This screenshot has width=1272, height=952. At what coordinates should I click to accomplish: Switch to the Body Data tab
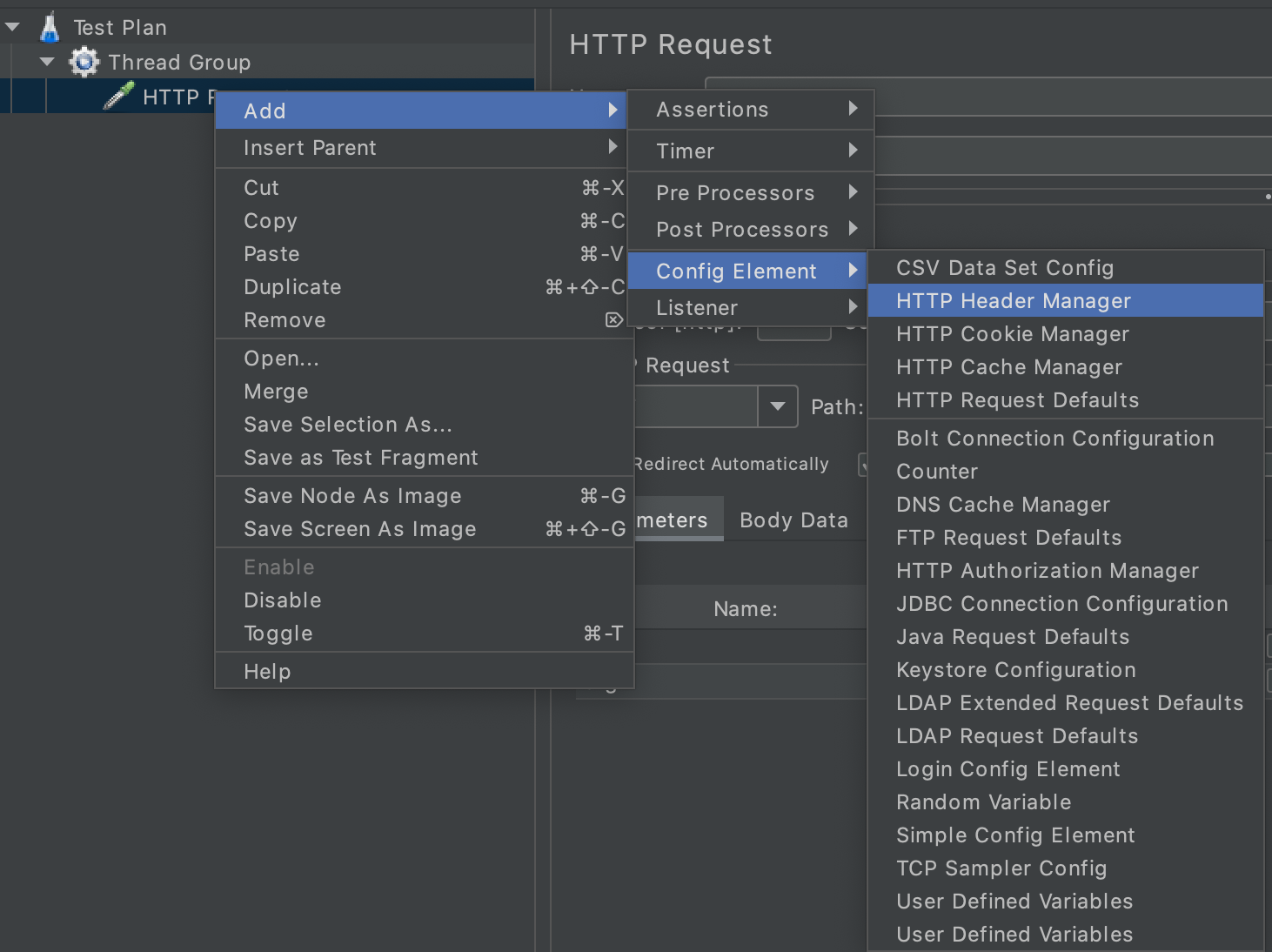pos(793,520)
